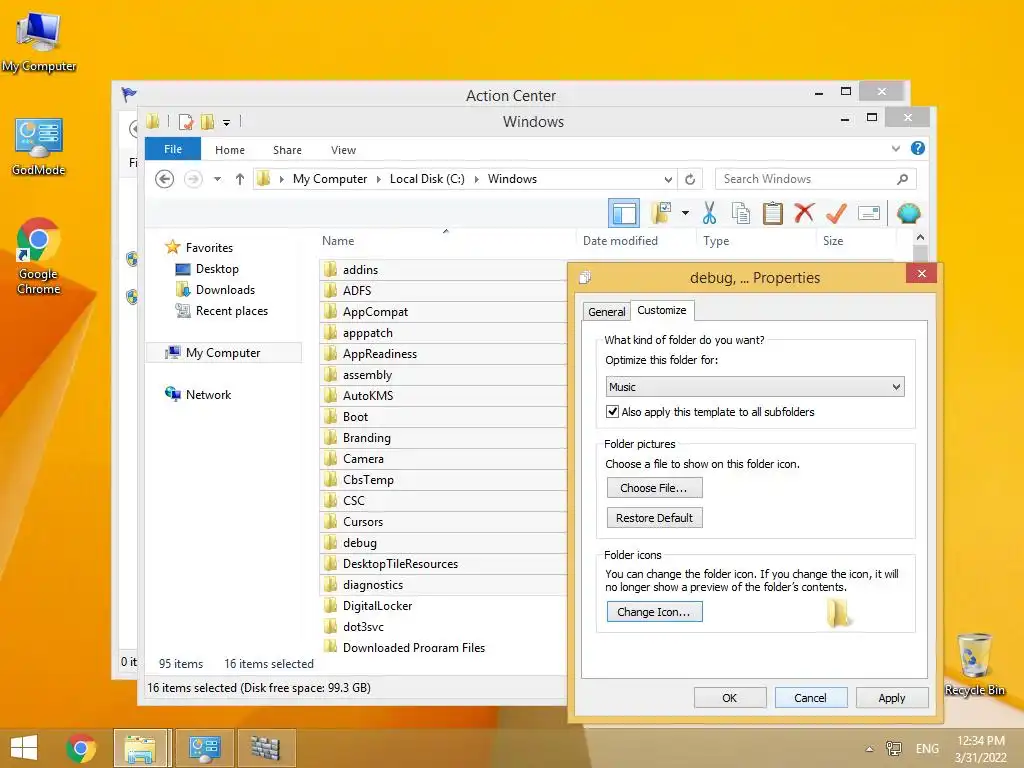Open My Computer desktop icon
Screen dimensions: 1024x768
click(x=38, y=42)
